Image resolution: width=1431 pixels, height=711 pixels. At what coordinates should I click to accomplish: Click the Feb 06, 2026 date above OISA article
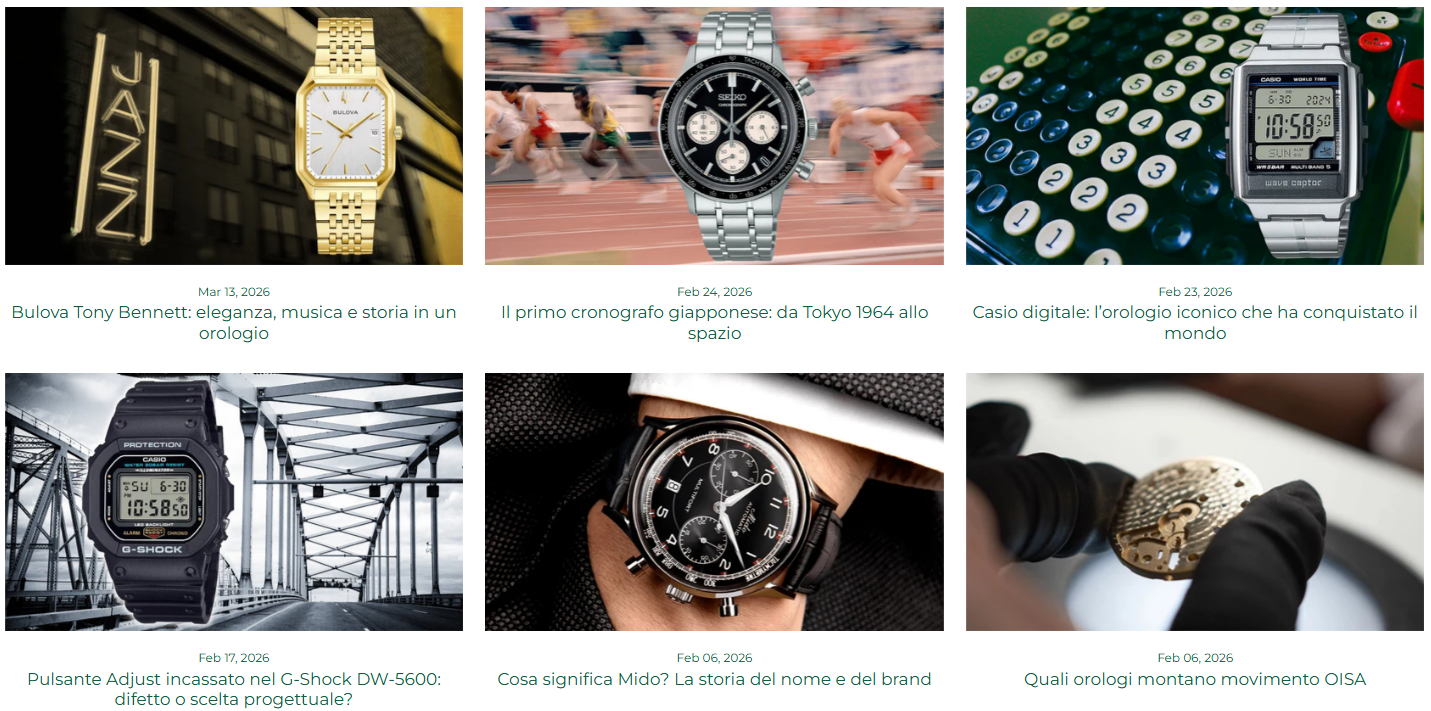click(1195, 658)
